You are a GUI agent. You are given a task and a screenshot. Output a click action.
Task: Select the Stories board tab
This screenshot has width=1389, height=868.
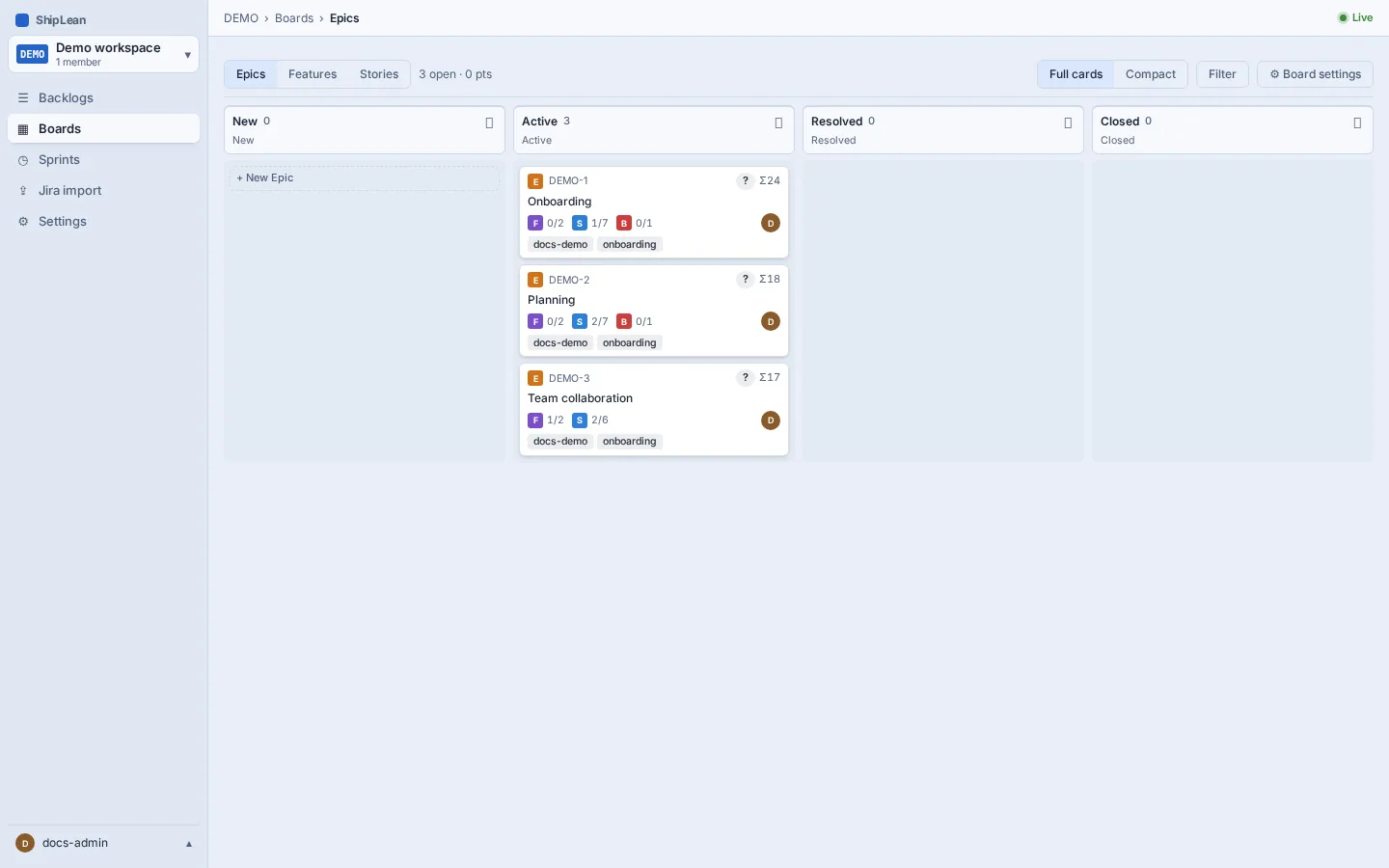379,74
